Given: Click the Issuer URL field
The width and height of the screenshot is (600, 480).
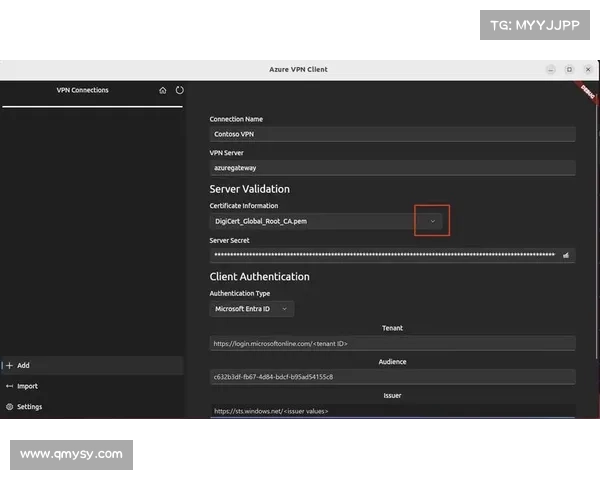Looking at the screenshot, I should click(392, 411).
